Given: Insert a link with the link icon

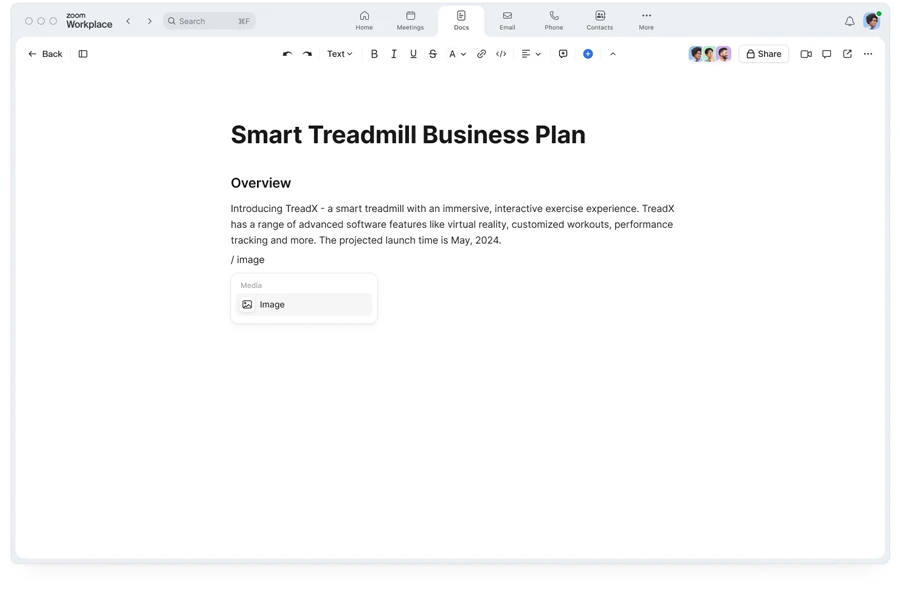Looking at the screenshot, I should (481, 54).
